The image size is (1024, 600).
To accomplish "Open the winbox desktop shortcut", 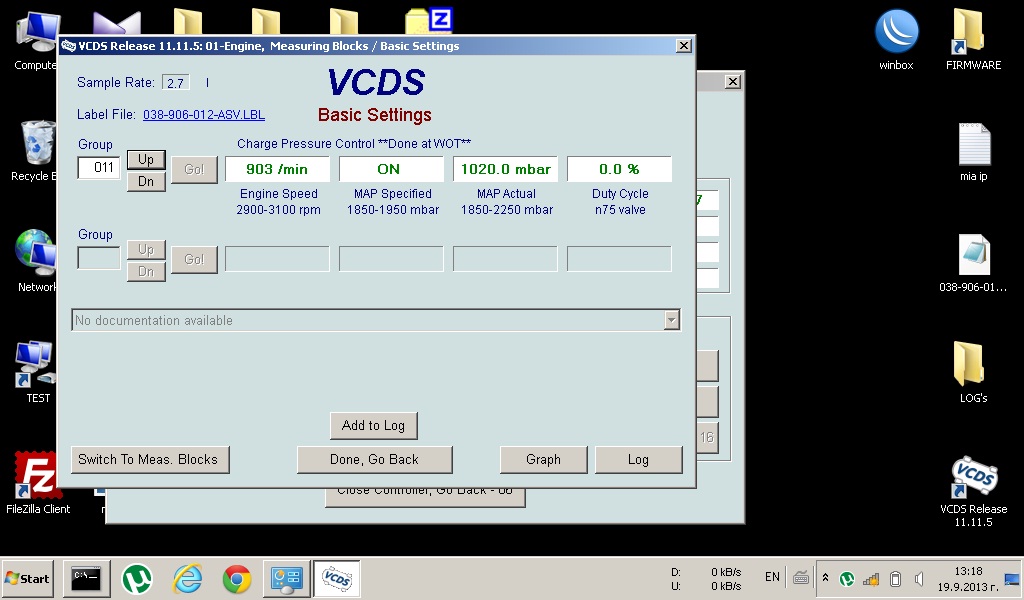I will pos(896,33).
